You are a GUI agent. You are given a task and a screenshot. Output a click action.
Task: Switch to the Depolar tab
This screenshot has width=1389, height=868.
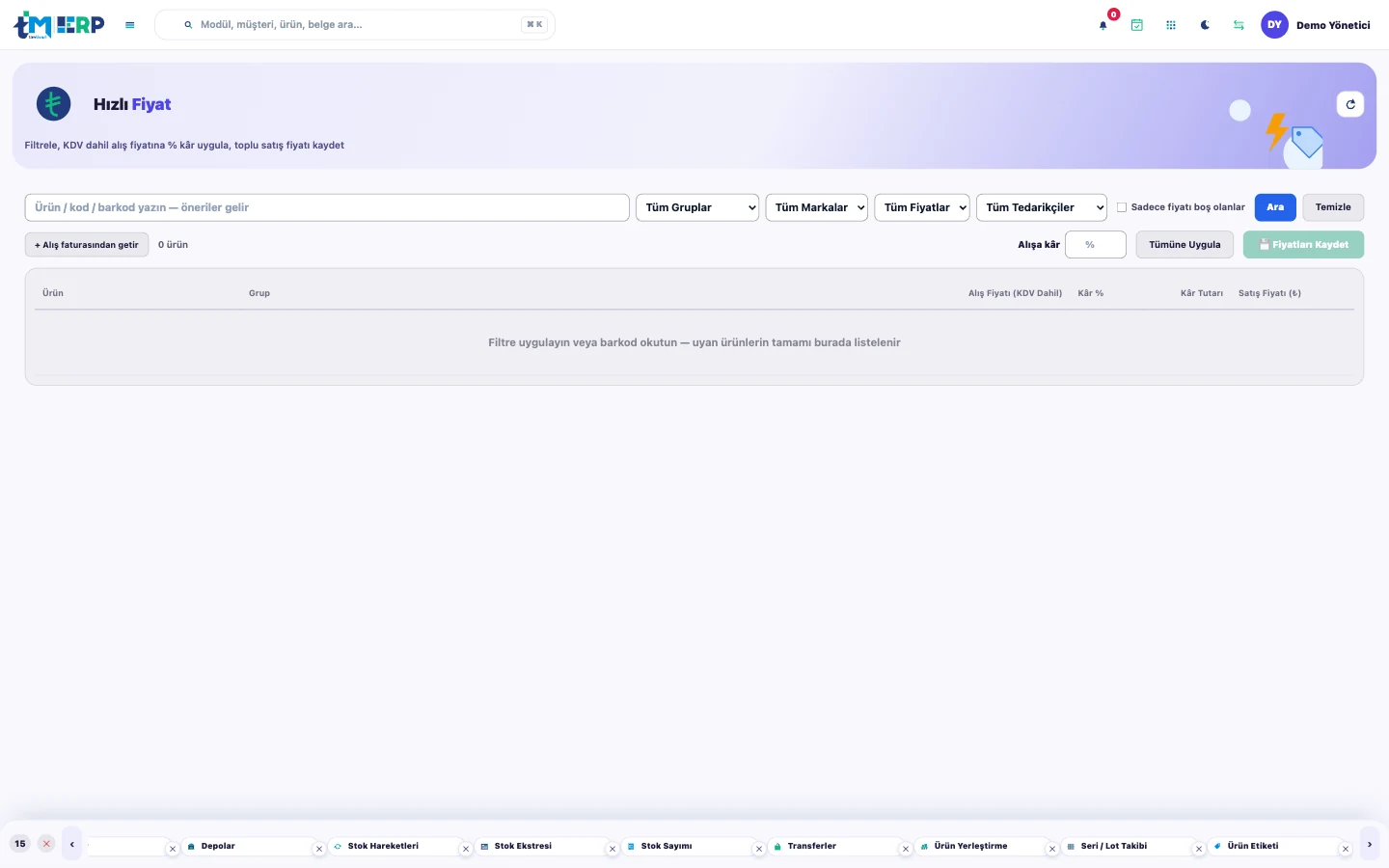pyautogui.click(x=246, y=846)
